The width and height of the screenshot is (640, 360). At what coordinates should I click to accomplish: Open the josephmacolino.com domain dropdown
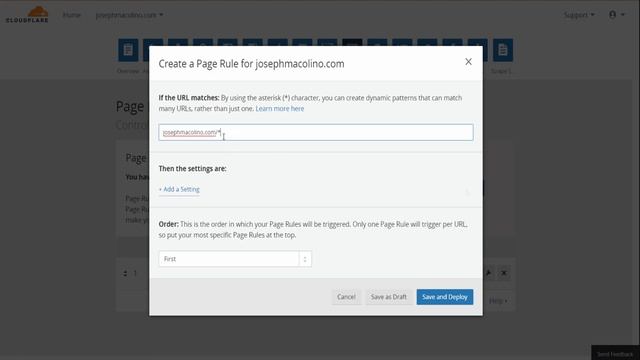(x=129, y=15)
